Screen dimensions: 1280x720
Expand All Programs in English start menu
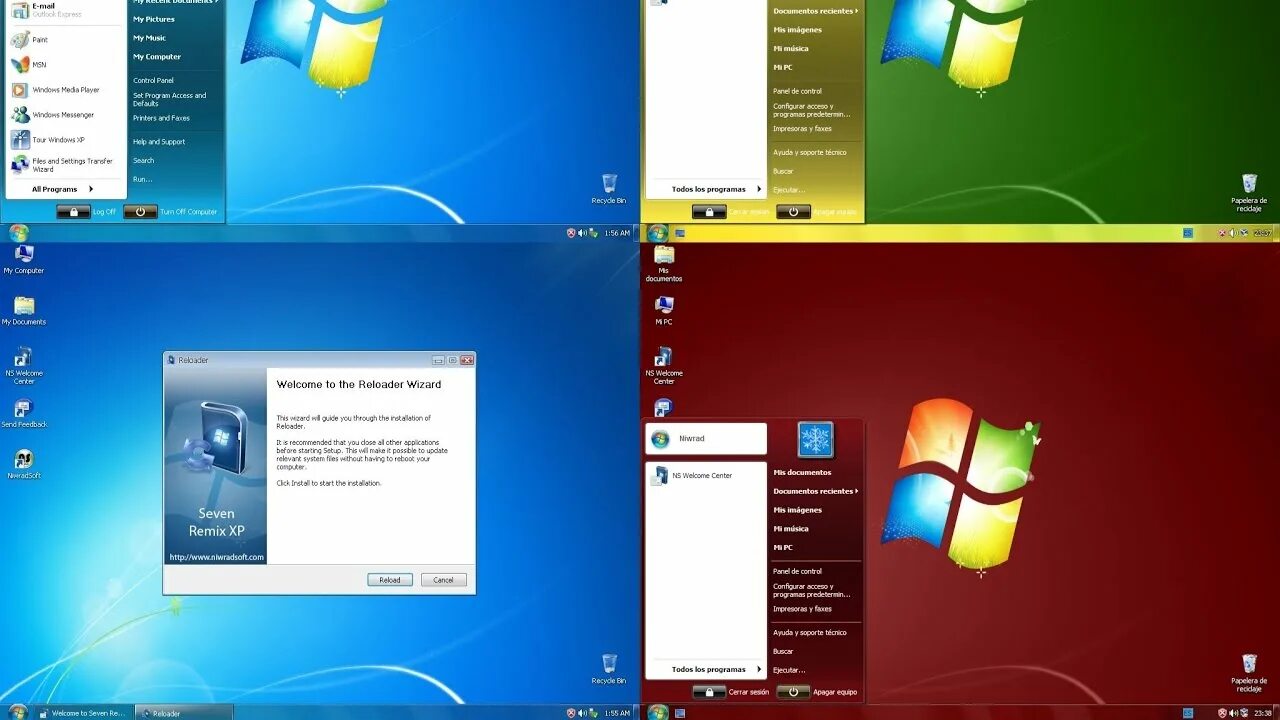coord(63,189)
